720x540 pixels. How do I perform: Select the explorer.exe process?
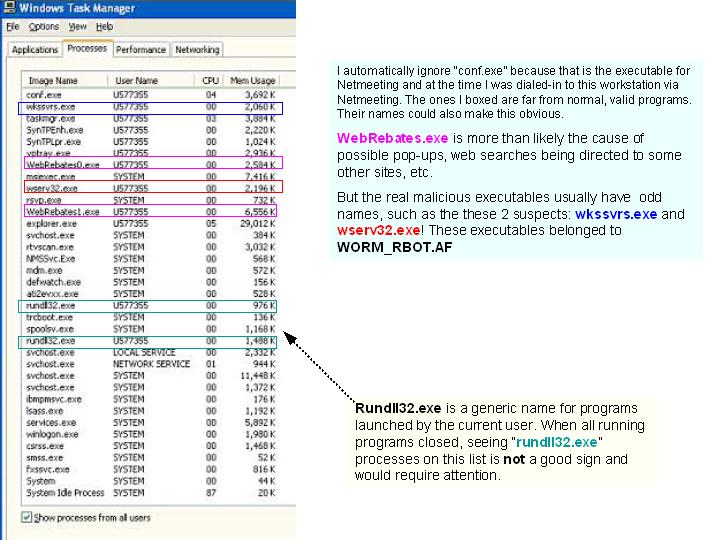(151, 224)
